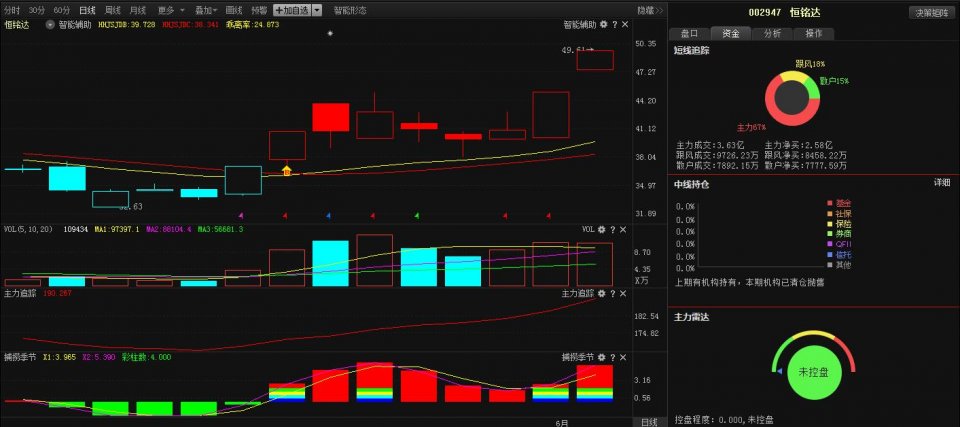
Task: Open 详细 link in 中线持仓
Action: click(x=942, y=183)
